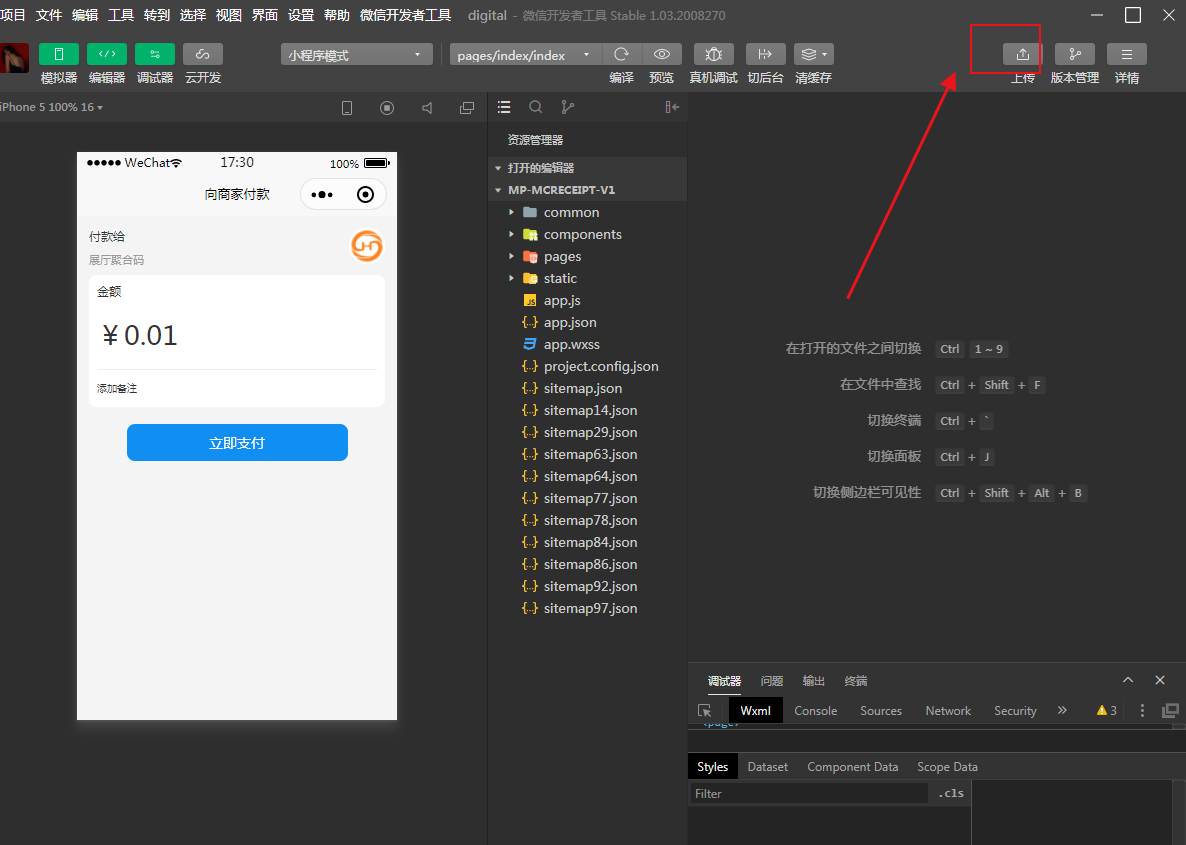Start 真机调试 remote debugging
The width and height of the screenshot is (1186, 845).
tap(713, 54)
